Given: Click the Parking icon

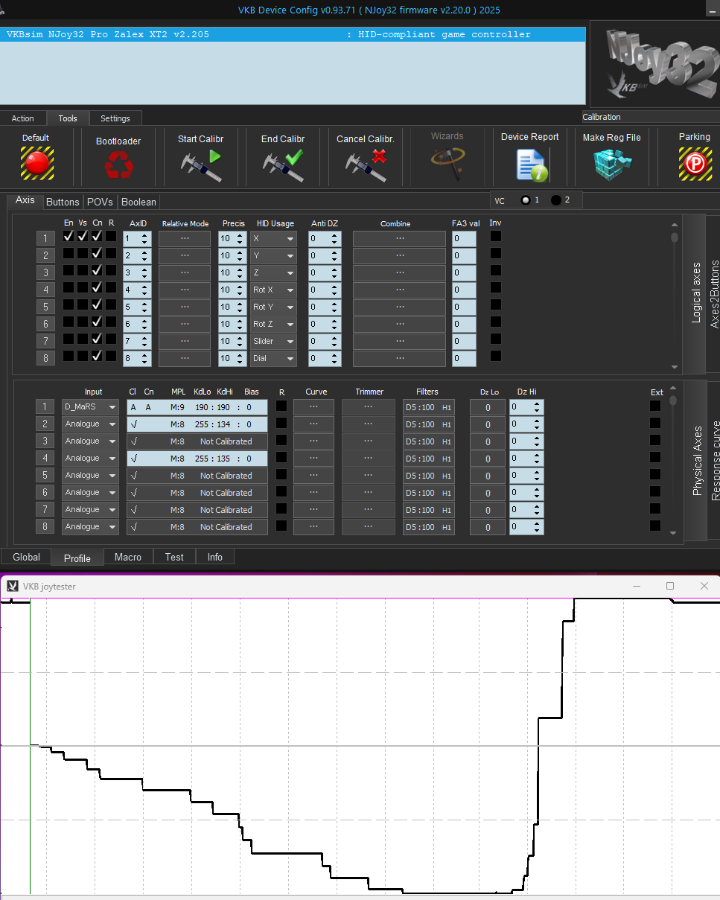Looking at the screenshot, I should click(x=694, y=163).
